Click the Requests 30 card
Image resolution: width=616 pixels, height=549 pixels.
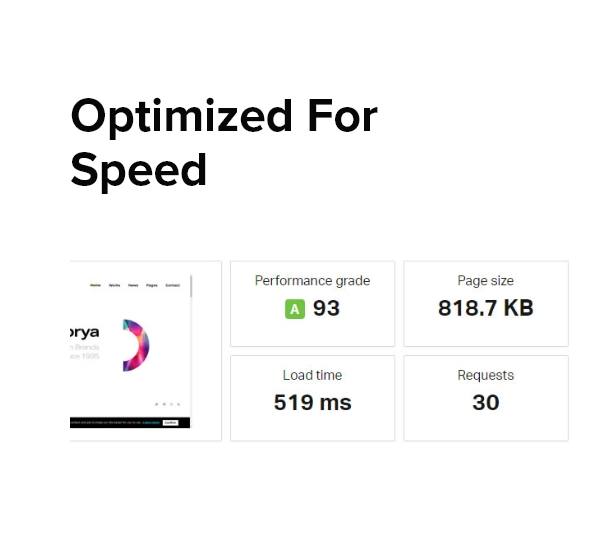click(x=486, y=398)
